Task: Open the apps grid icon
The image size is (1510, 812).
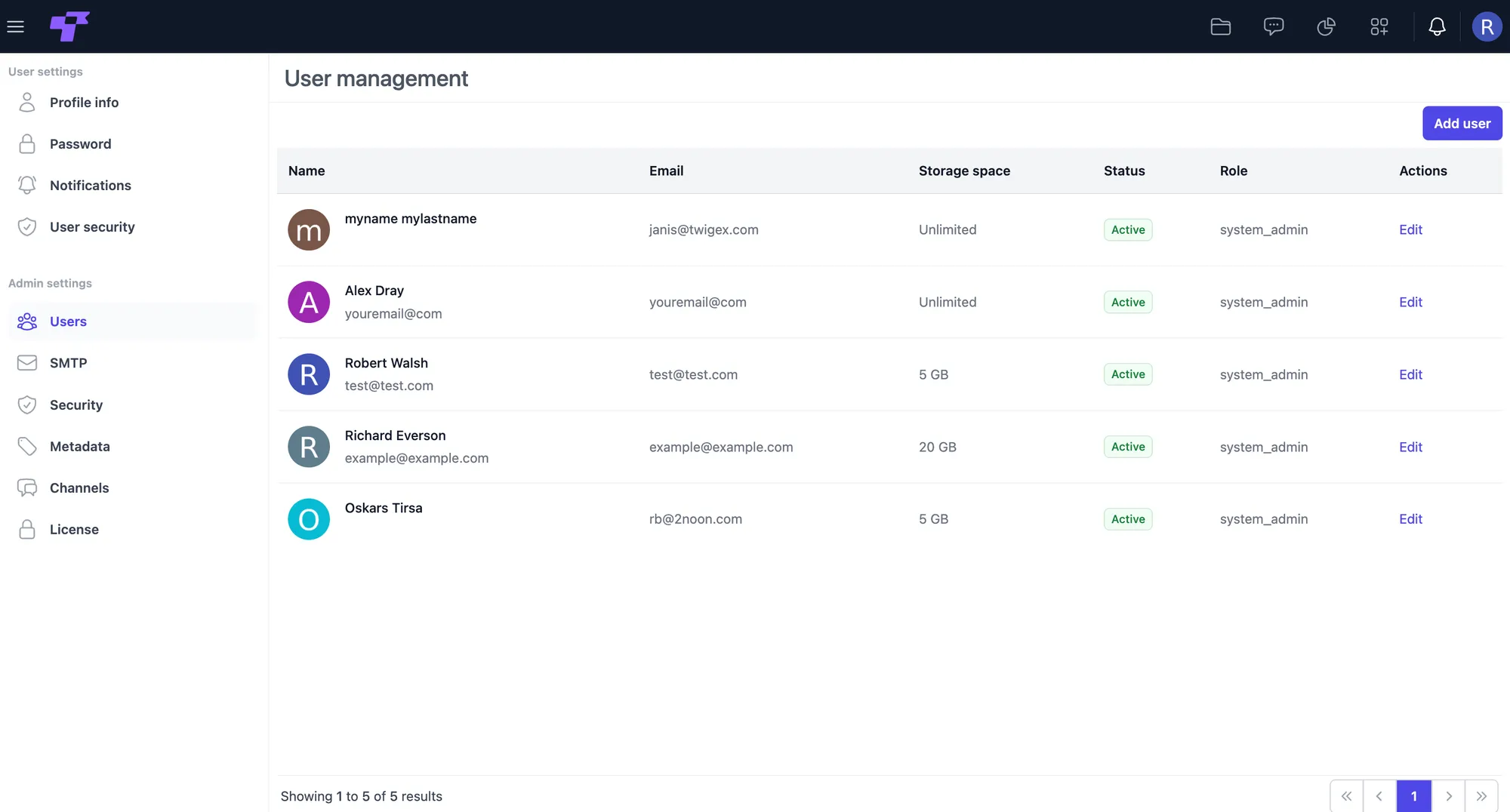Action: [1379, 26]
